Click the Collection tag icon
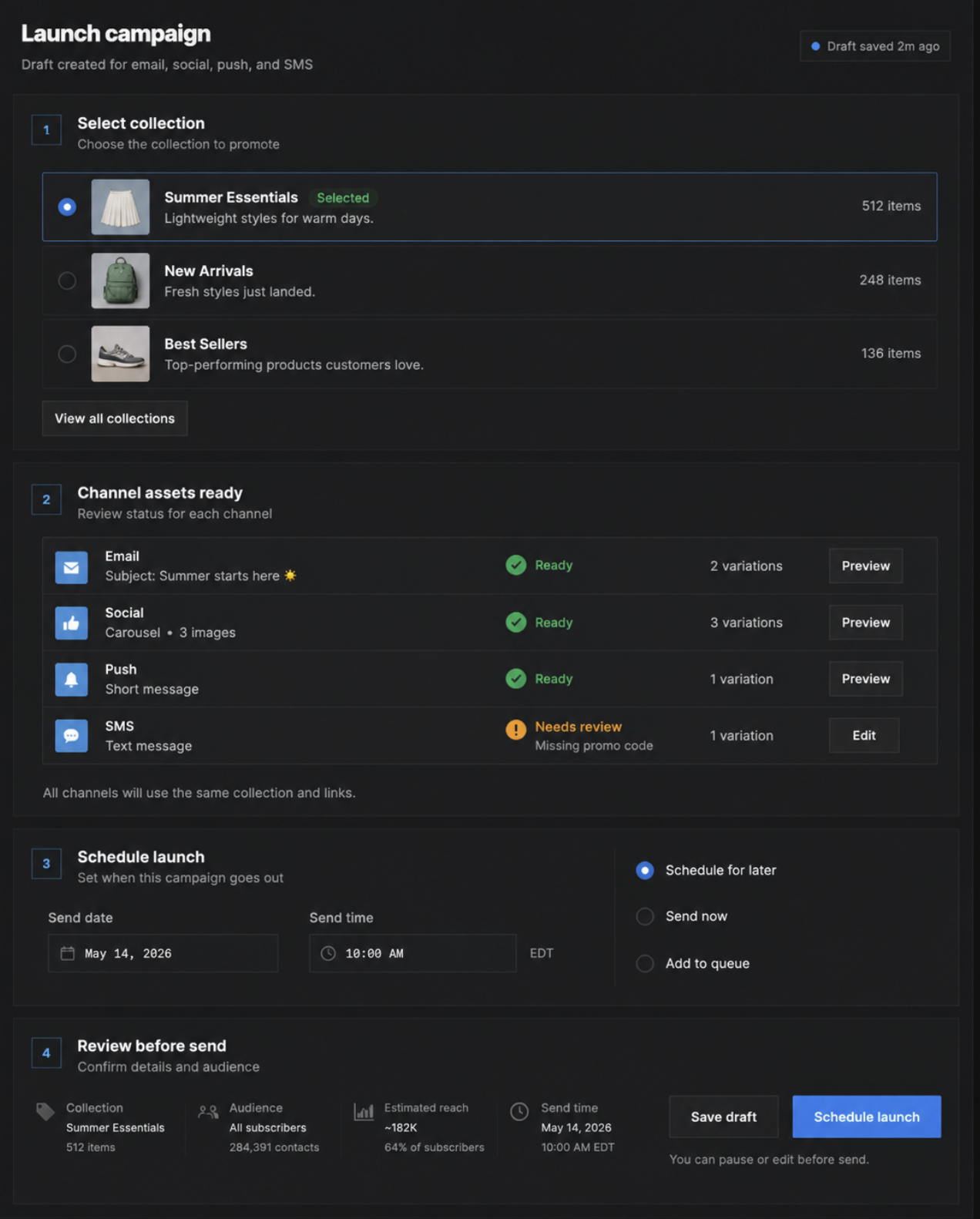 (x=45, y=1111)
